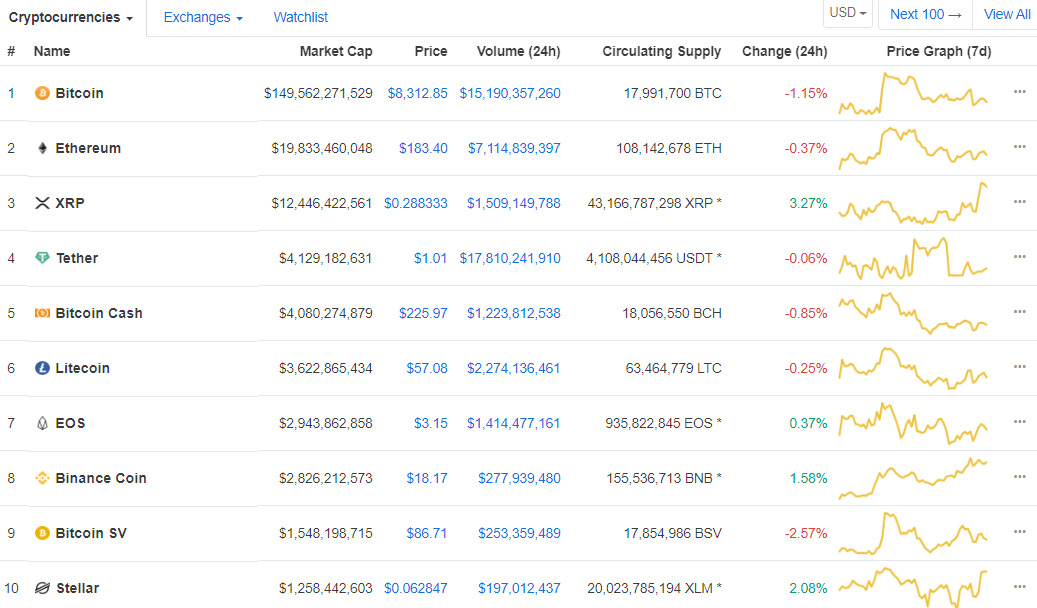Open the more options menu for Litecoin
Image resolution: width=1037 pixels, height=608 pixels.
click(x=1019, y=367)
